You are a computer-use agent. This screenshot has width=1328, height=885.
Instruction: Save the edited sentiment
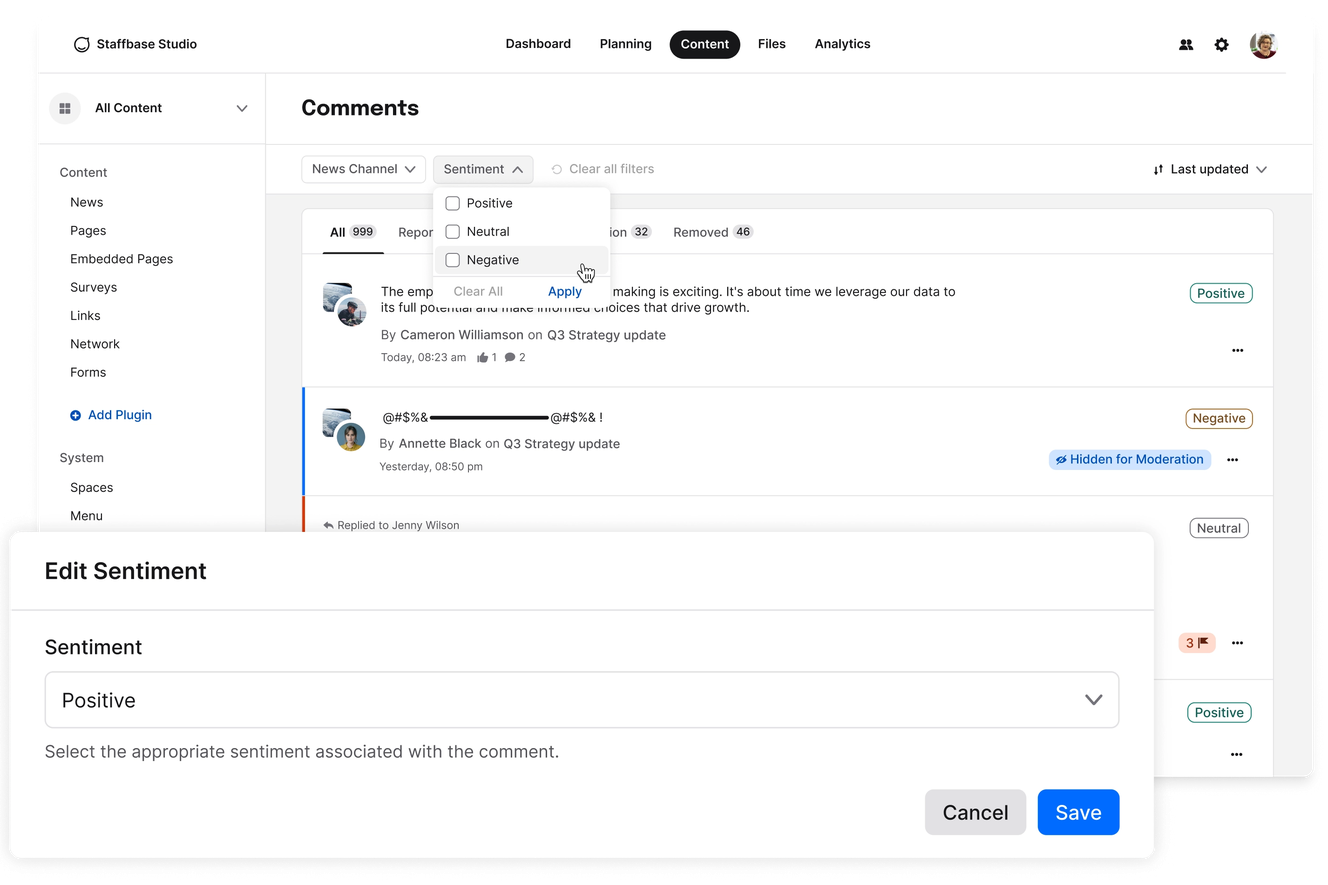1078,812
